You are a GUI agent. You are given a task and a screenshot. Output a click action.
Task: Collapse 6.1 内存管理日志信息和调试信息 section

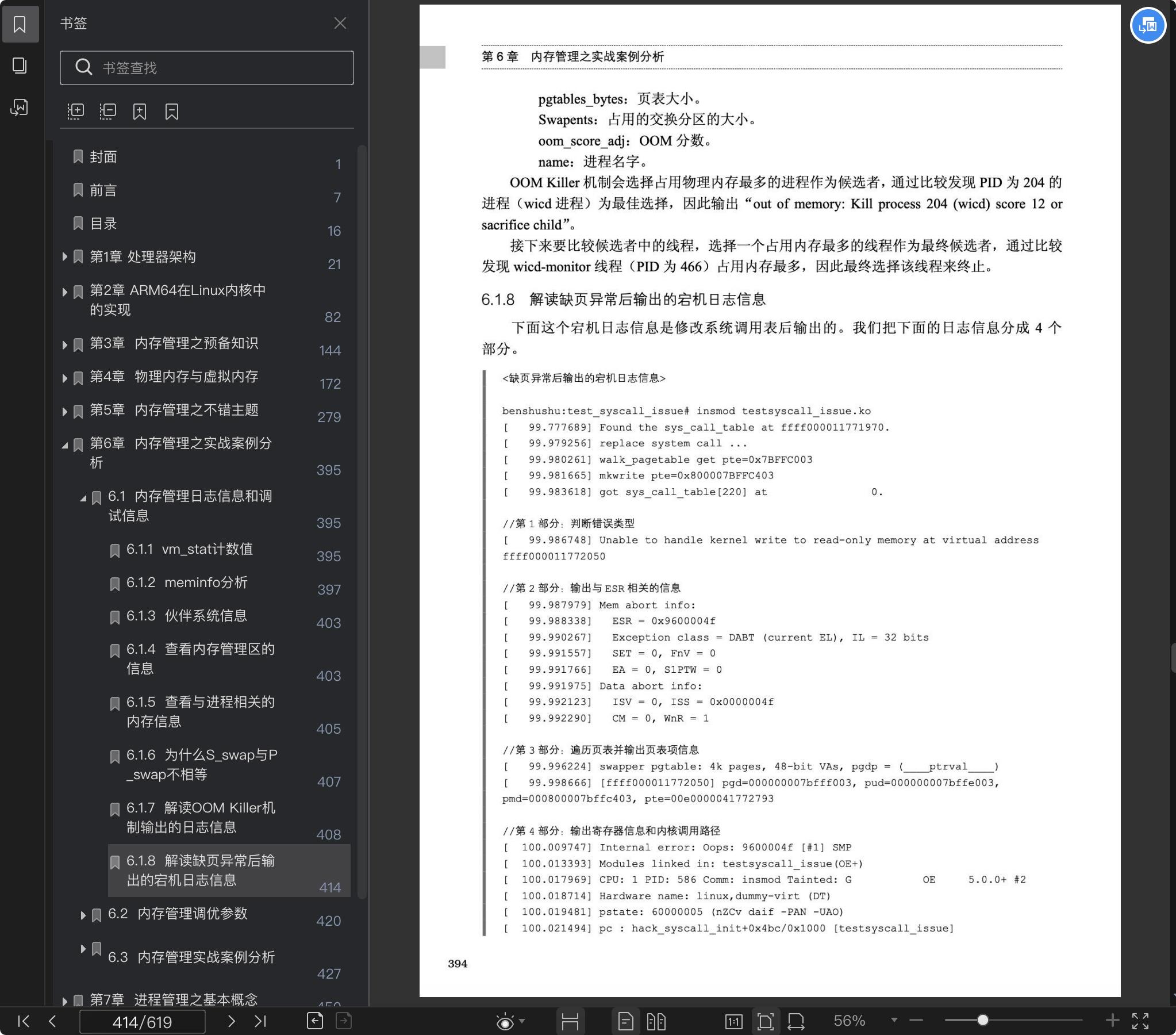[83, 498]
